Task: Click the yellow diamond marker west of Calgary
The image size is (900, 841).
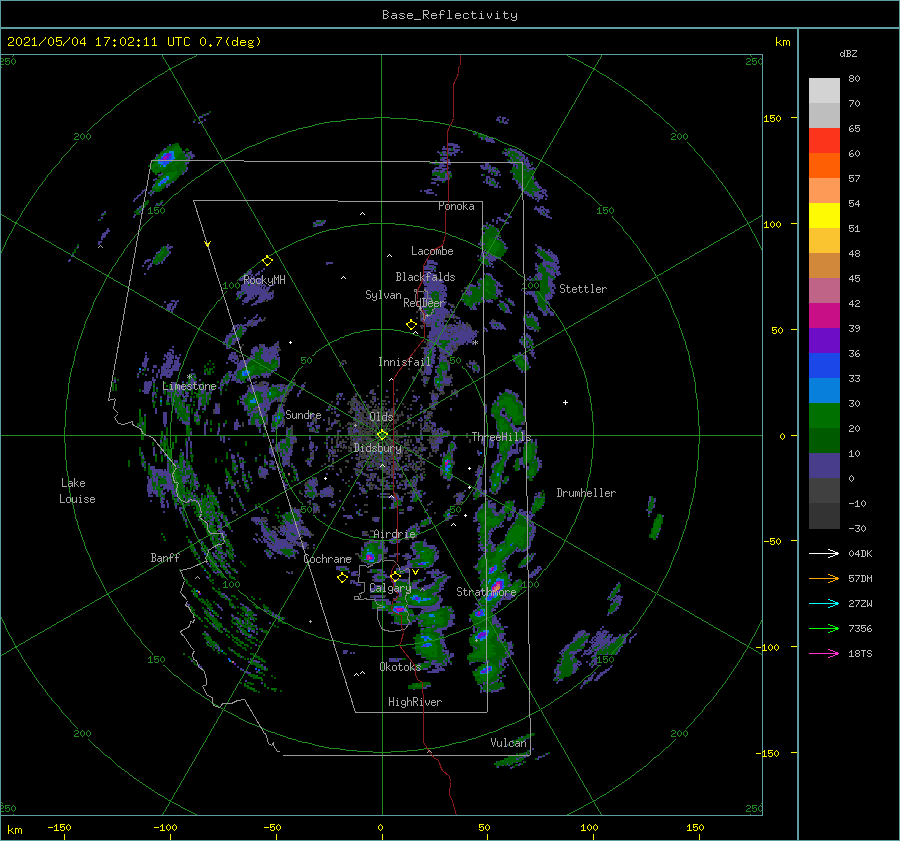Action: (342, 578)
